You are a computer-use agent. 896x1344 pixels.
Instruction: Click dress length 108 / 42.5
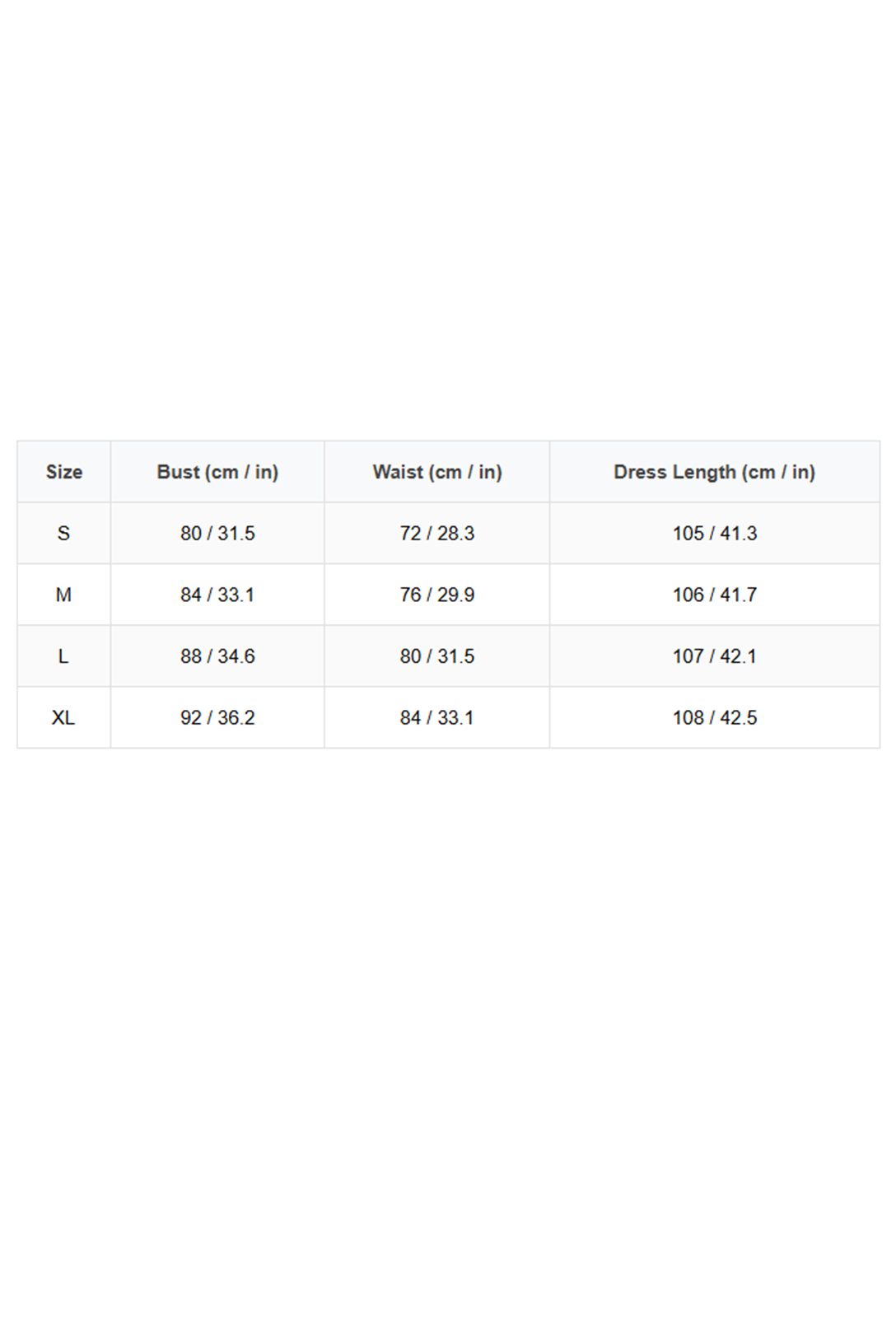[714, 718]
